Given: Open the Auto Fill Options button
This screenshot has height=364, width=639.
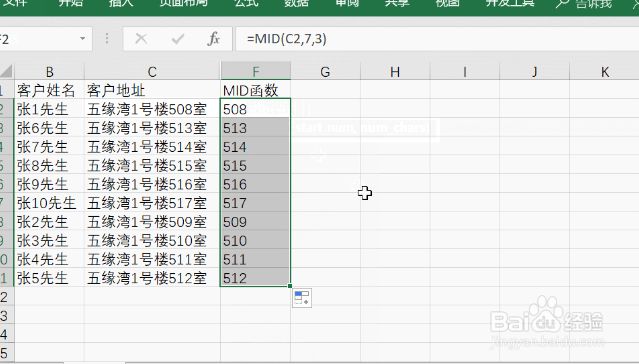Looking at the screenshot, I should 302,298.
